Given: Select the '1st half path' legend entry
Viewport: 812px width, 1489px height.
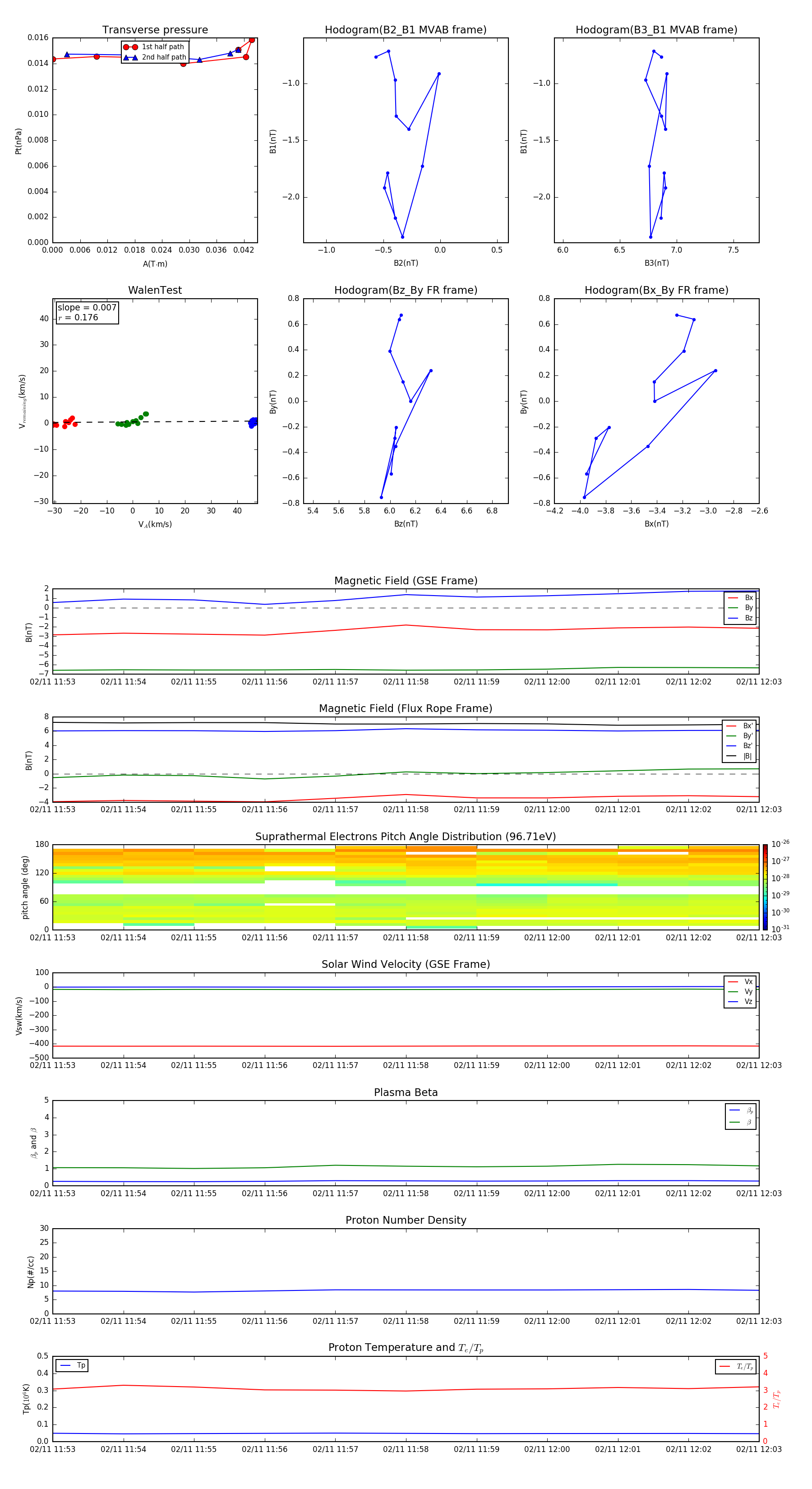Looking at the screenshot, I should click(154, 47).
